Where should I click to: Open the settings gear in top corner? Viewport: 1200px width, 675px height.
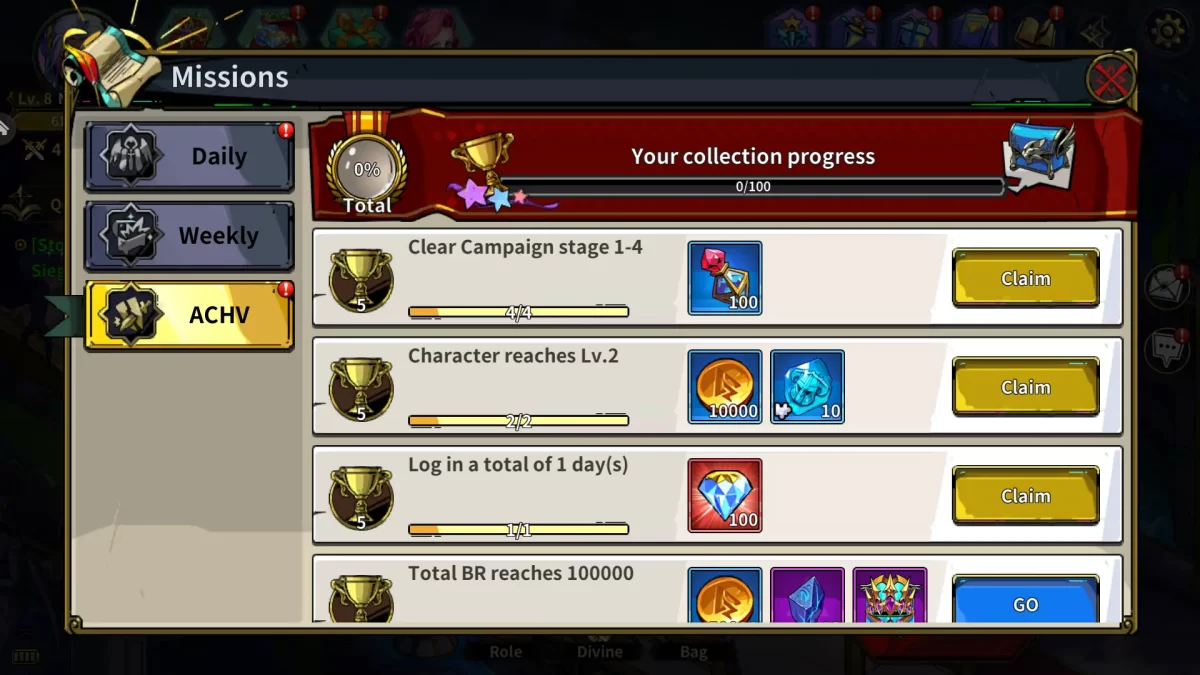click(x=1168, y=30)
